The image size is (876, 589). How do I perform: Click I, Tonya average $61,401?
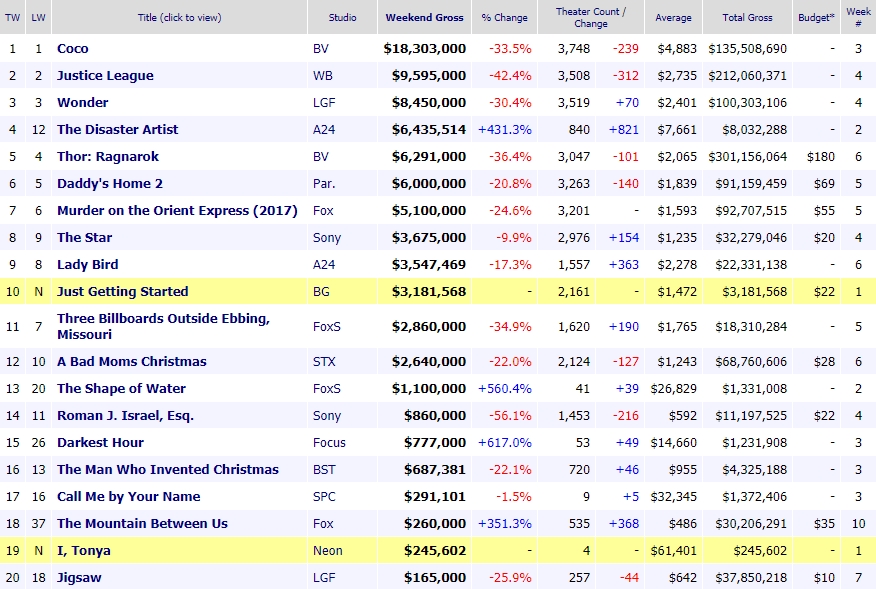[x=673, y=551]
